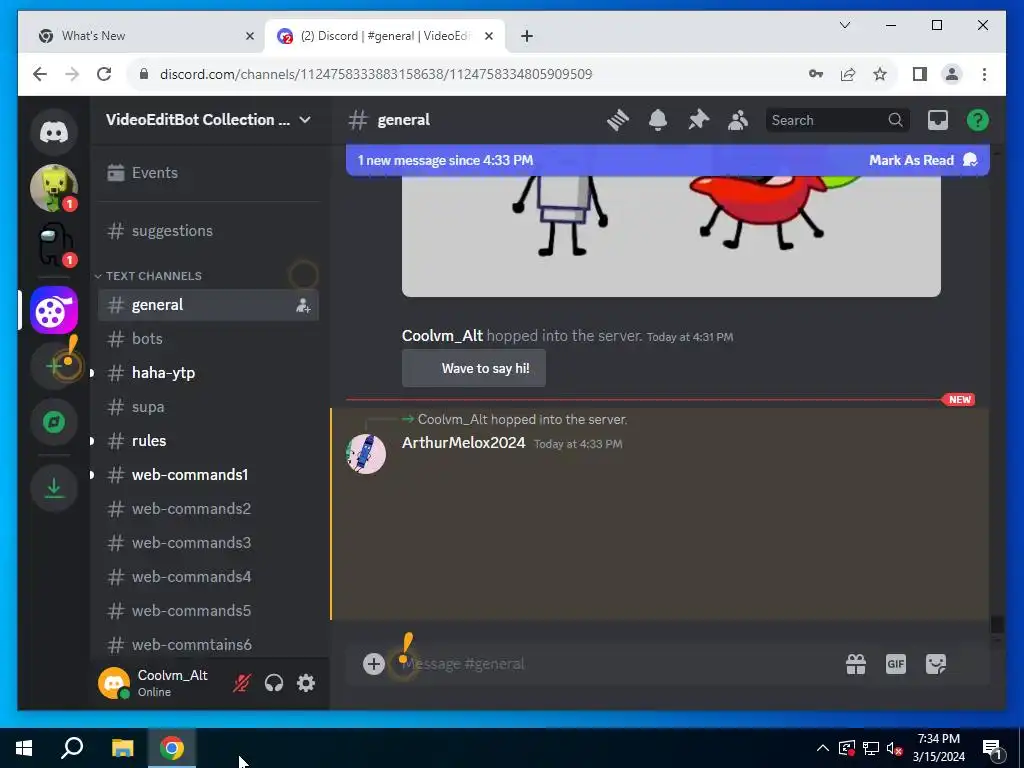This screenshot has width=1024, height=768.
Task: Open the GIF picker button
Action: (895, 664)
